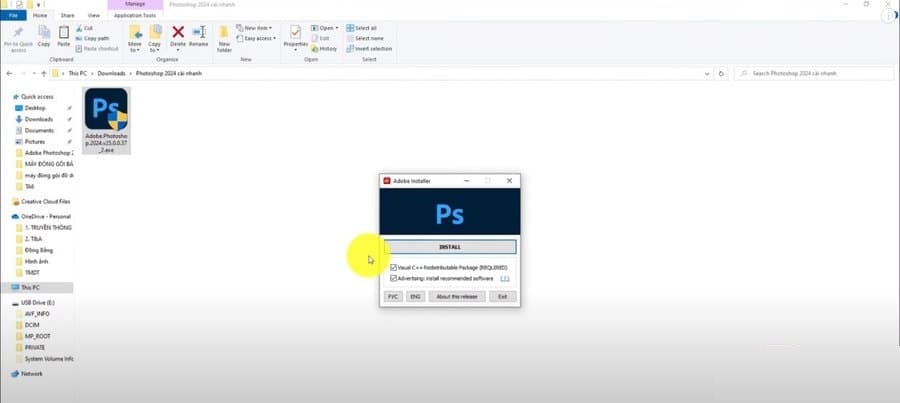This screenshot has height=403, width=900.
Task: Open recent locations dropdown arrow
Action: [x=34, y=73]
